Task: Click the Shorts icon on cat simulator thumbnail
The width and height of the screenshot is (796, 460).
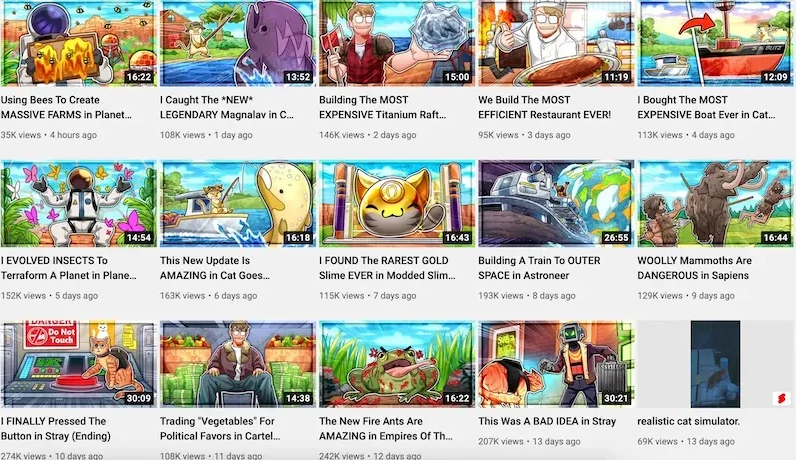Action: tap(781, 398)
